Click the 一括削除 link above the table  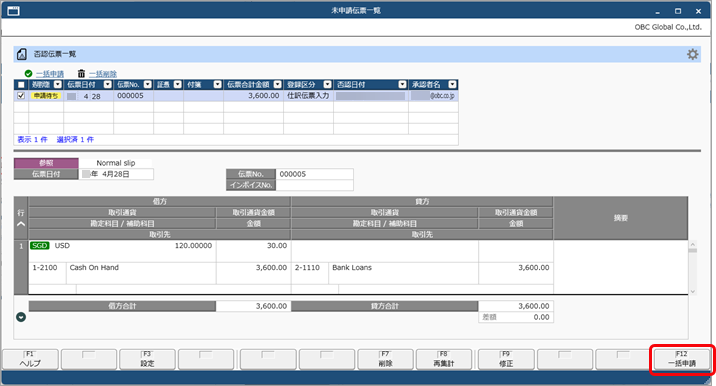tap(103, 74)
